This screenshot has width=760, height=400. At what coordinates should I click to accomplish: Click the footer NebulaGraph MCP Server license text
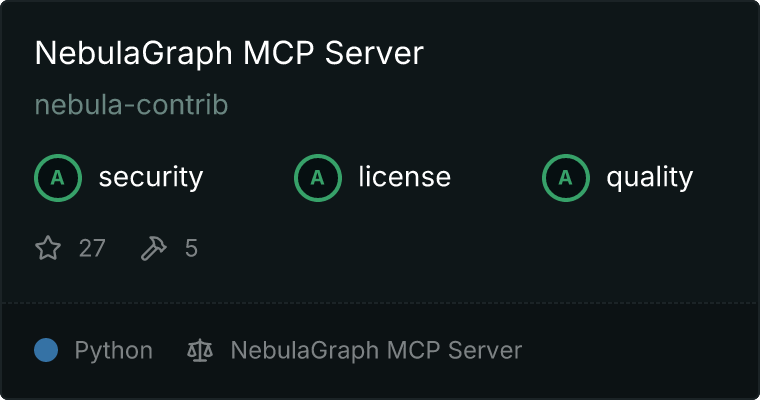point(376,350)
